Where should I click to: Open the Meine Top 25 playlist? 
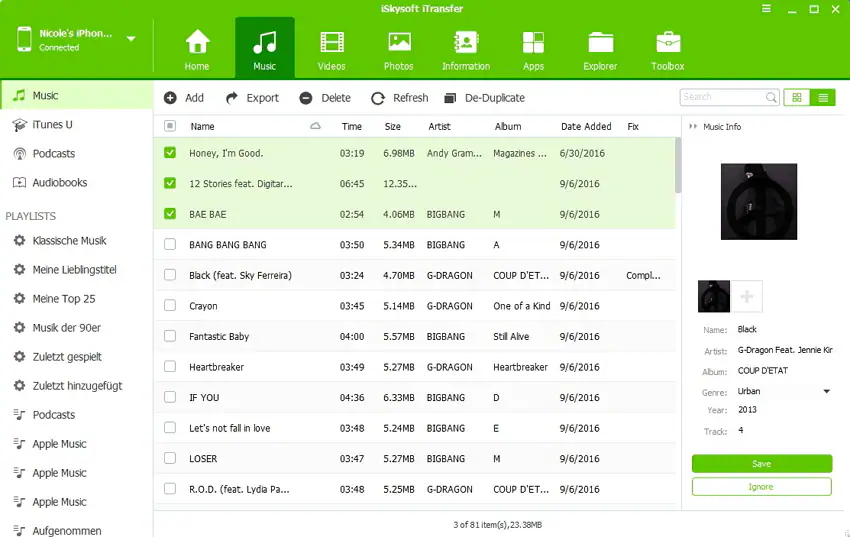pos(76,299)
